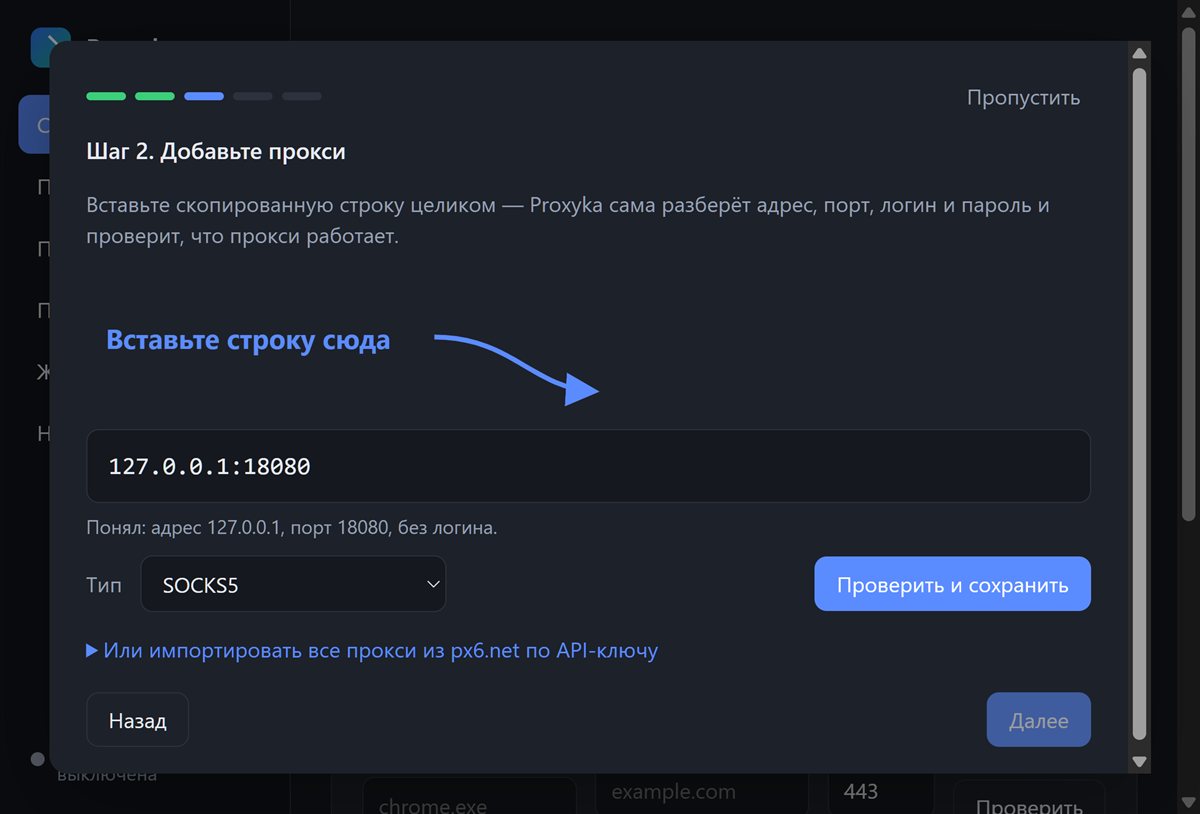Click Проверить и сохранить button
The width and height of the screenshot is (1200, 814).
point(952,584)
